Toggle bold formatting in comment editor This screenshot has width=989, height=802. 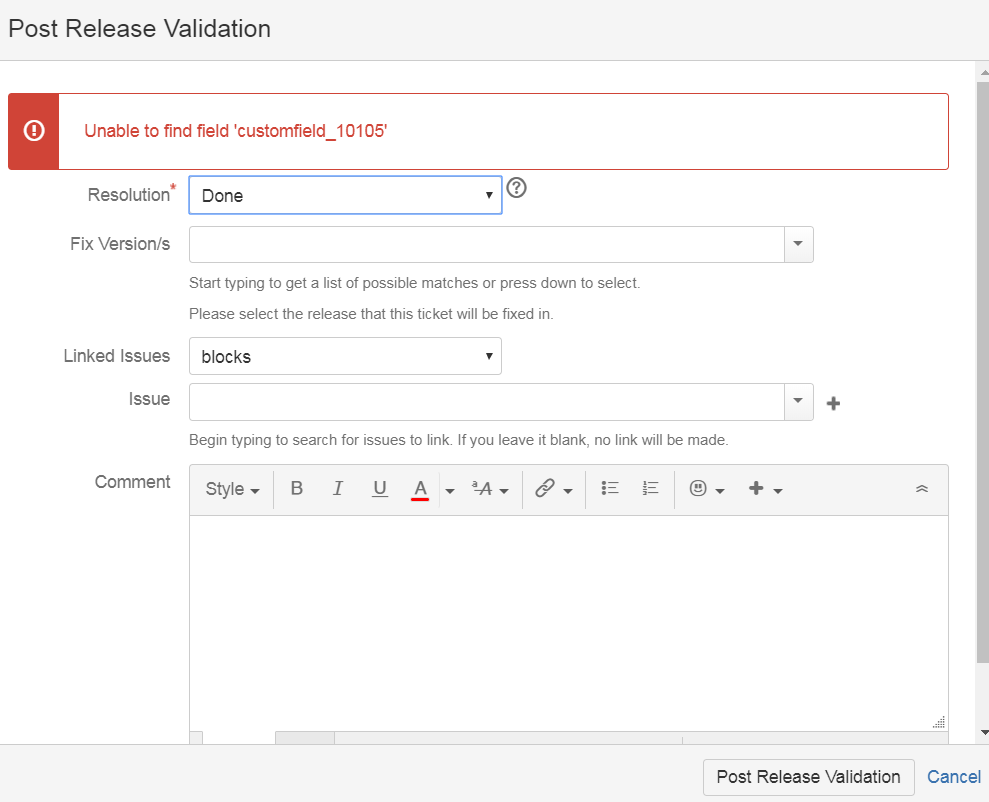296,489
